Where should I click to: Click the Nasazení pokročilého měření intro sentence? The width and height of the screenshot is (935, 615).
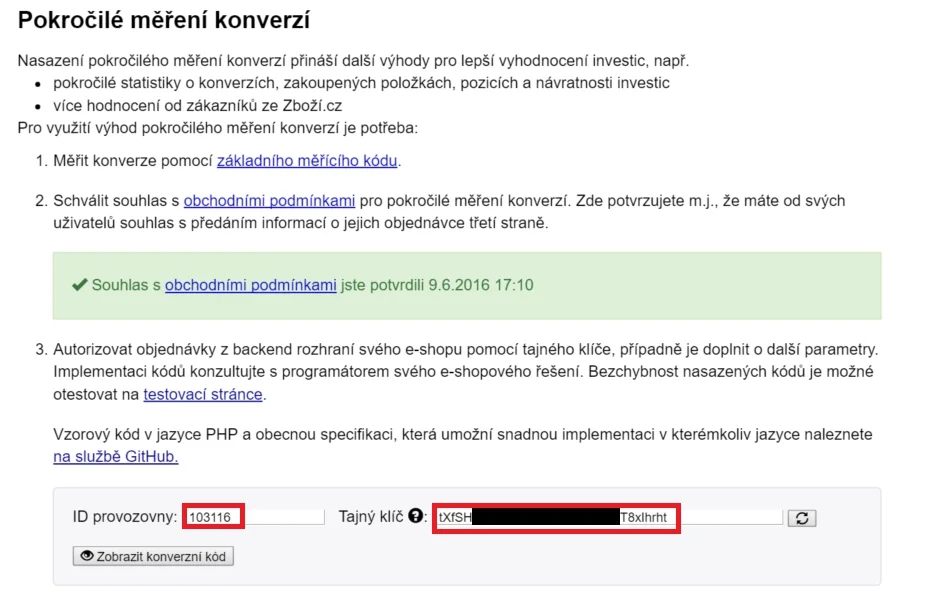(353, 61)
